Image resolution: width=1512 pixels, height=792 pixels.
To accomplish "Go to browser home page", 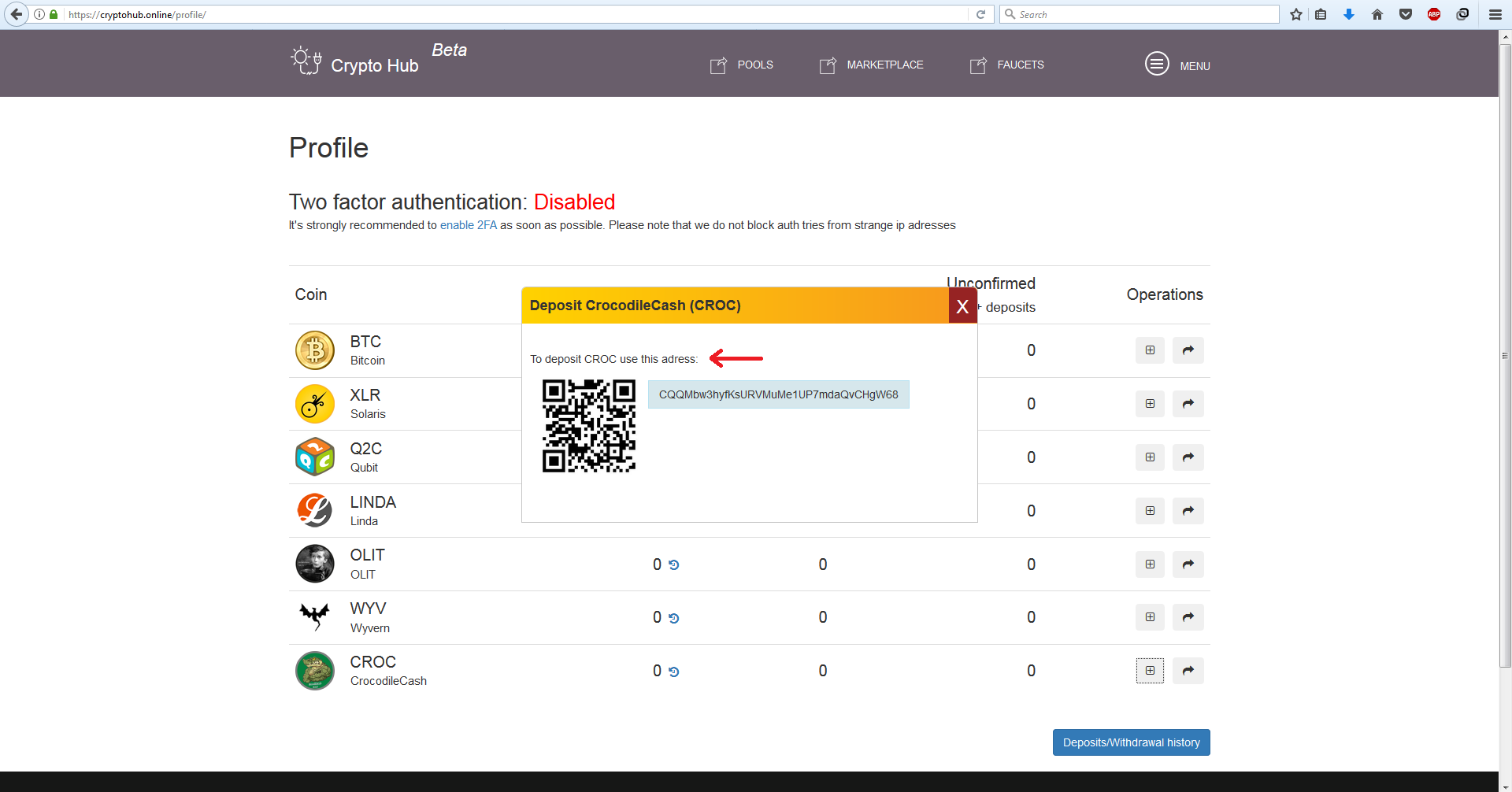I will [1377, 14].
